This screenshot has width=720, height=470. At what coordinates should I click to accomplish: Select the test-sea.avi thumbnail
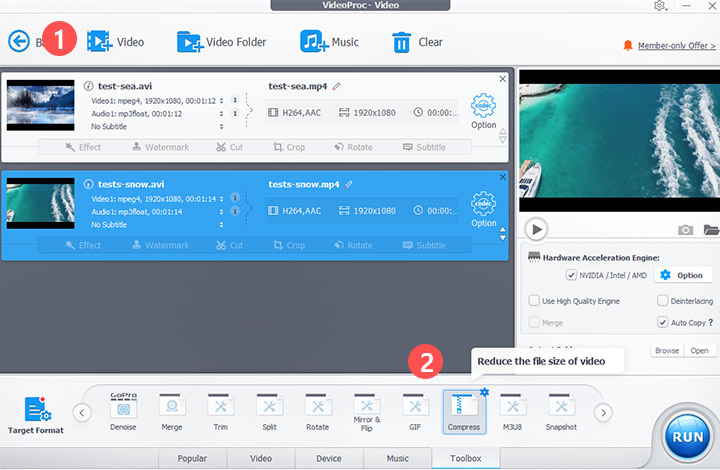click(x=40, y=105)
